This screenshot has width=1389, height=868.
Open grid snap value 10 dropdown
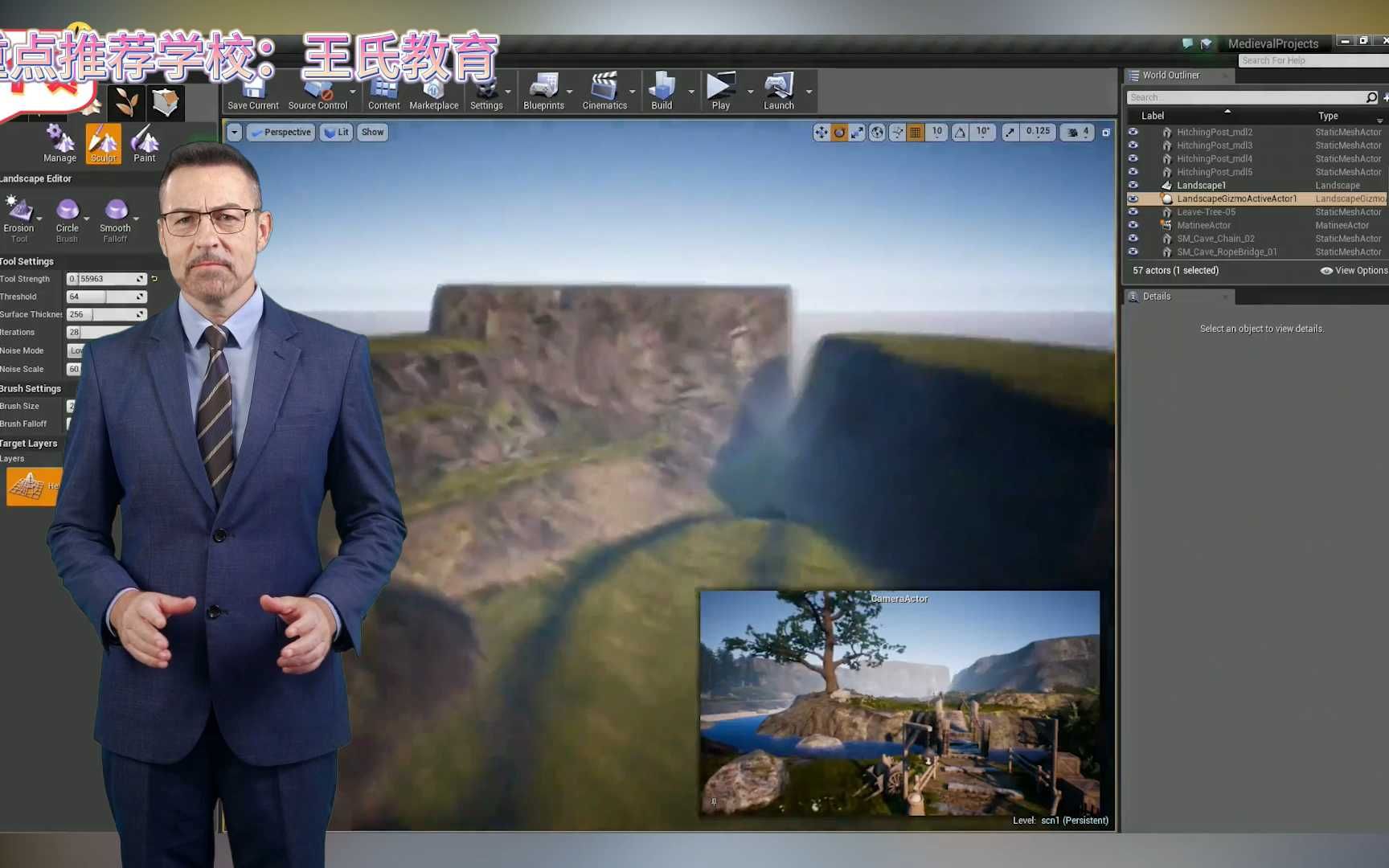(936, 133)
